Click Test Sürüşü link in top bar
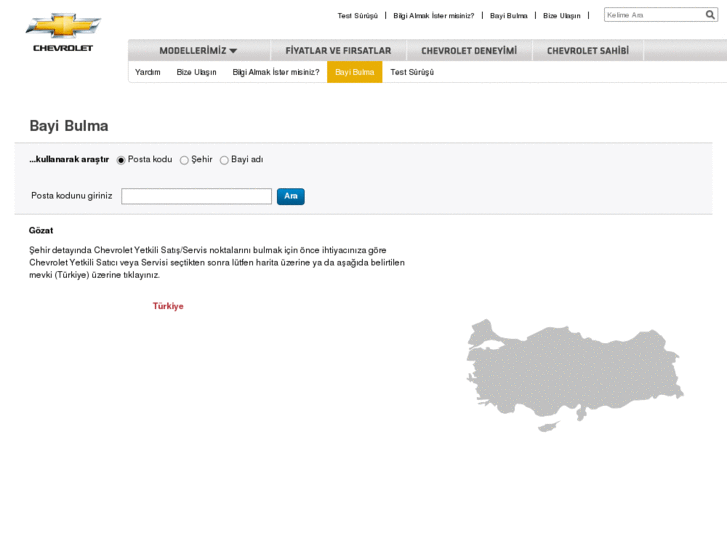The image size is (727, 545). pyautogui.click(x=357, y=16)
